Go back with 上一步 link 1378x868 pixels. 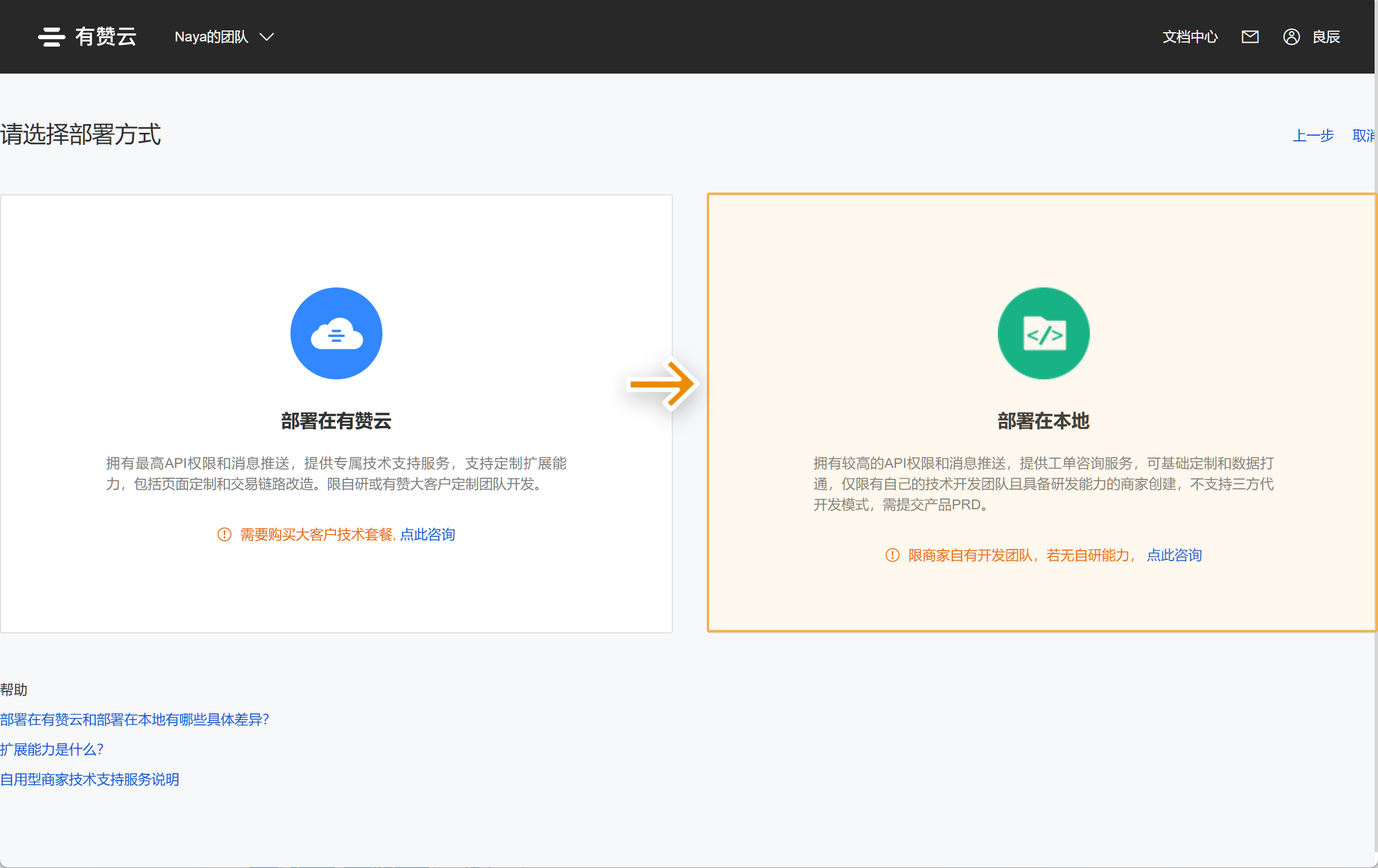1313,136
